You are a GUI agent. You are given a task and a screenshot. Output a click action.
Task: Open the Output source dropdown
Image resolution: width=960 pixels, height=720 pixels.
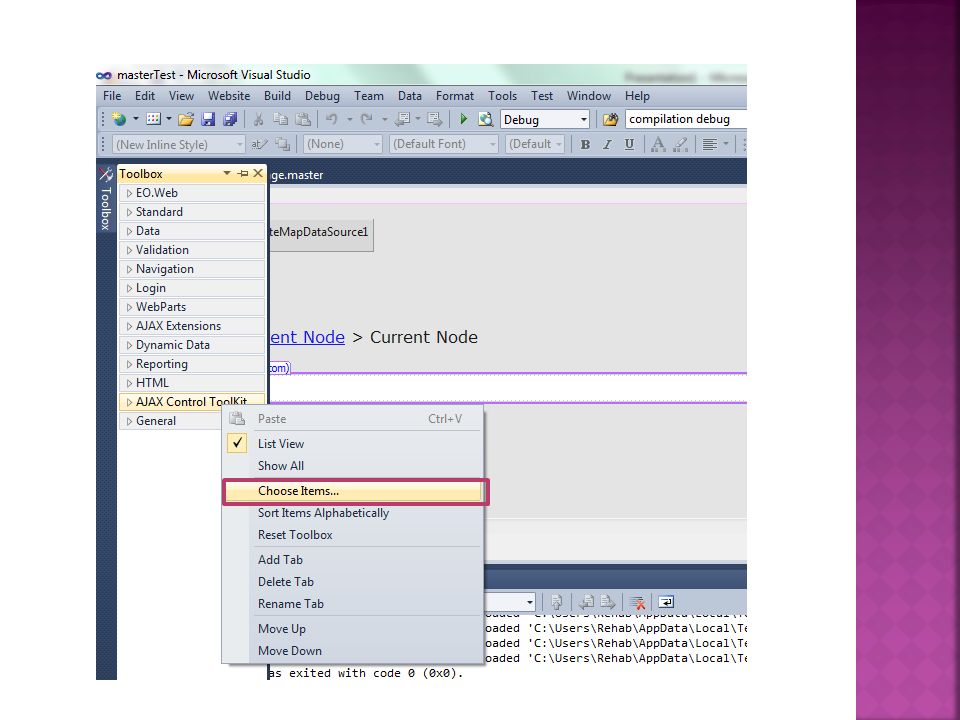pyautogui.click(x=529, y=602)
